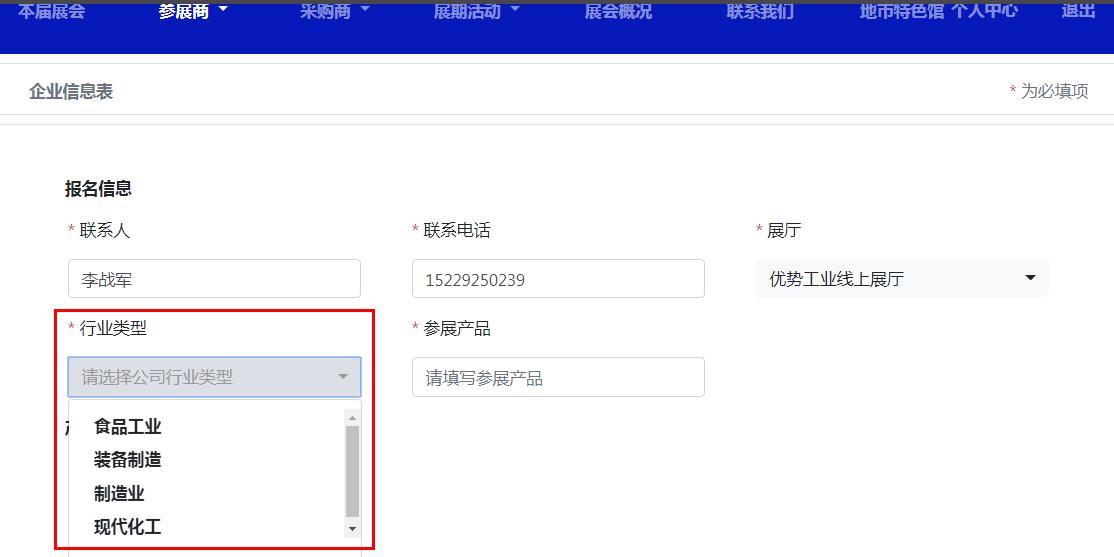Click 退出 to log out
Image resolution: width=1114 pixels, height=557 pixels.
click(x=1078, y=12)
